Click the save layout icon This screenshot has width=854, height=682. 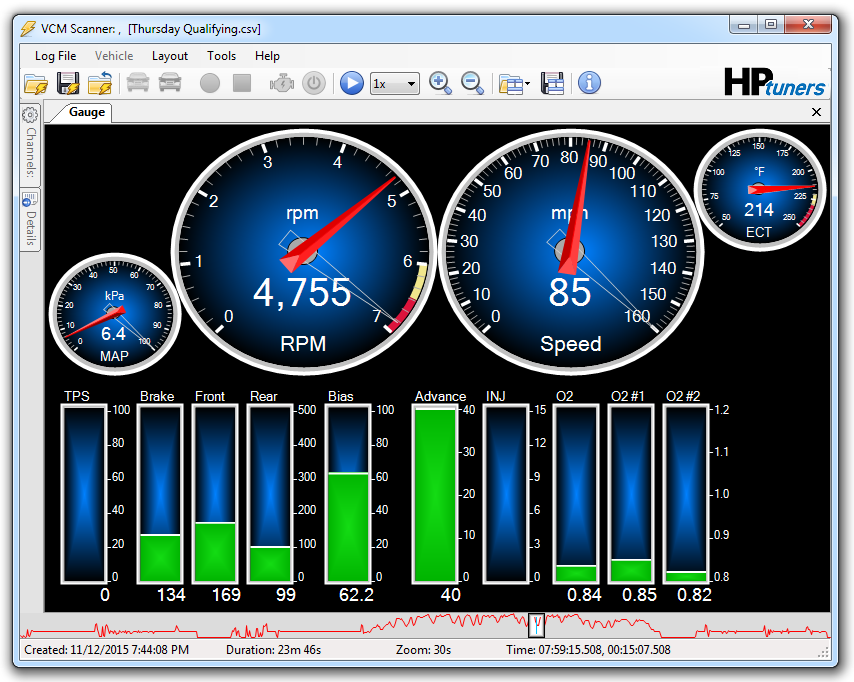[553, 83]
